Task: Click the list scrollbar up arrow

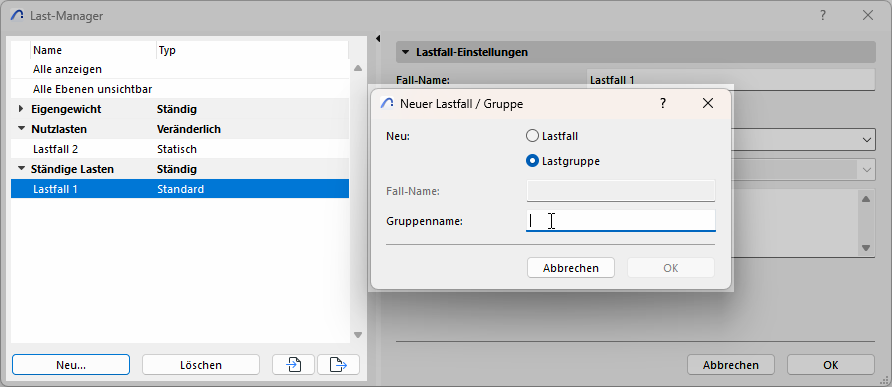Action: point(358,68)
